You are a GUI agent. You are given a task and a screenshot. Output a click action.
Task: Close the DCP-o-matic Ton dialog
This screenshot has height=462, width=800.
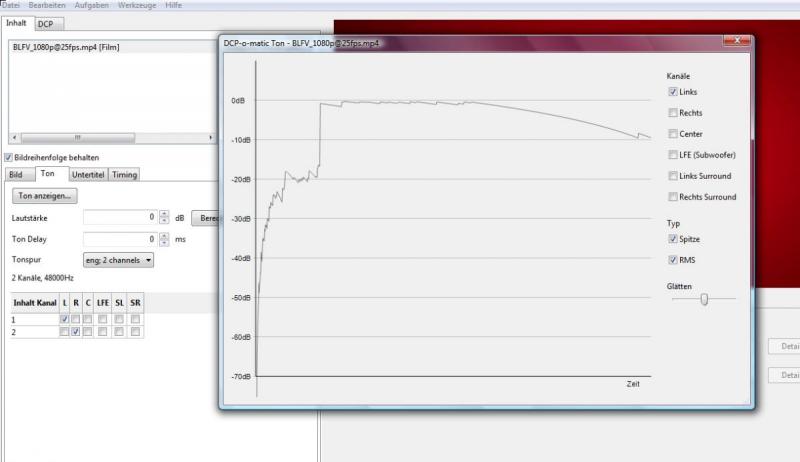[x=737, y=43]
